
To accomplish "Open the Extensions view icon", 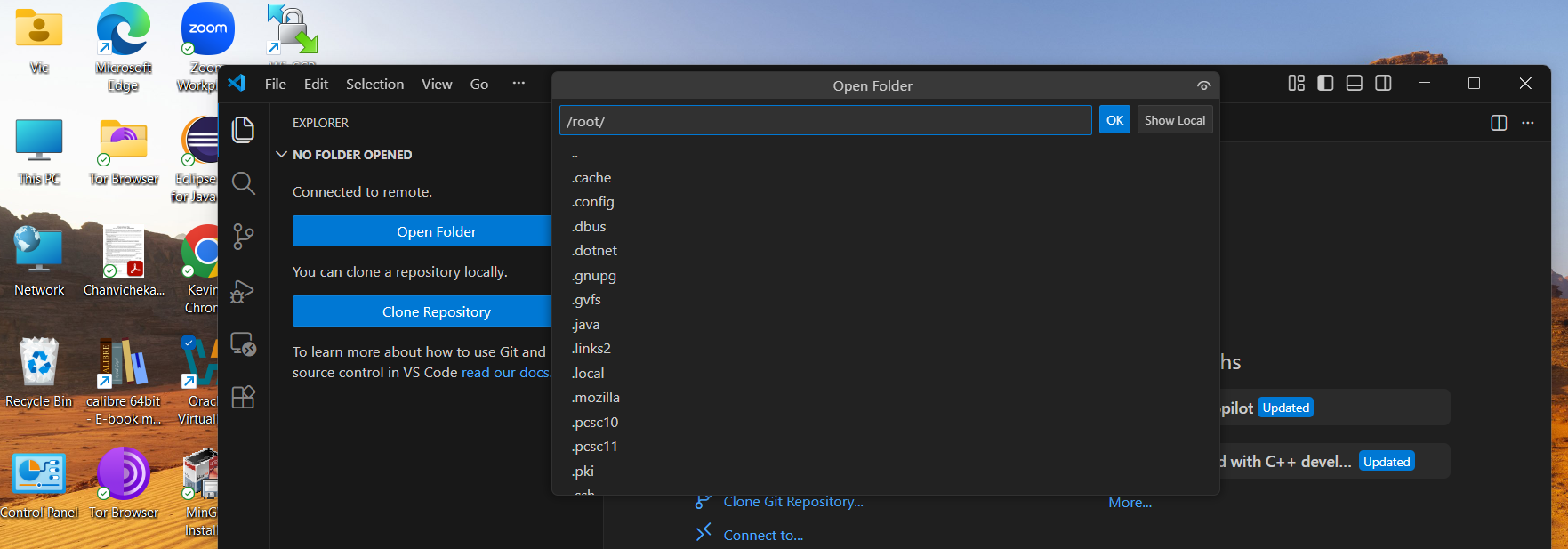I will [x=243, y=397].
